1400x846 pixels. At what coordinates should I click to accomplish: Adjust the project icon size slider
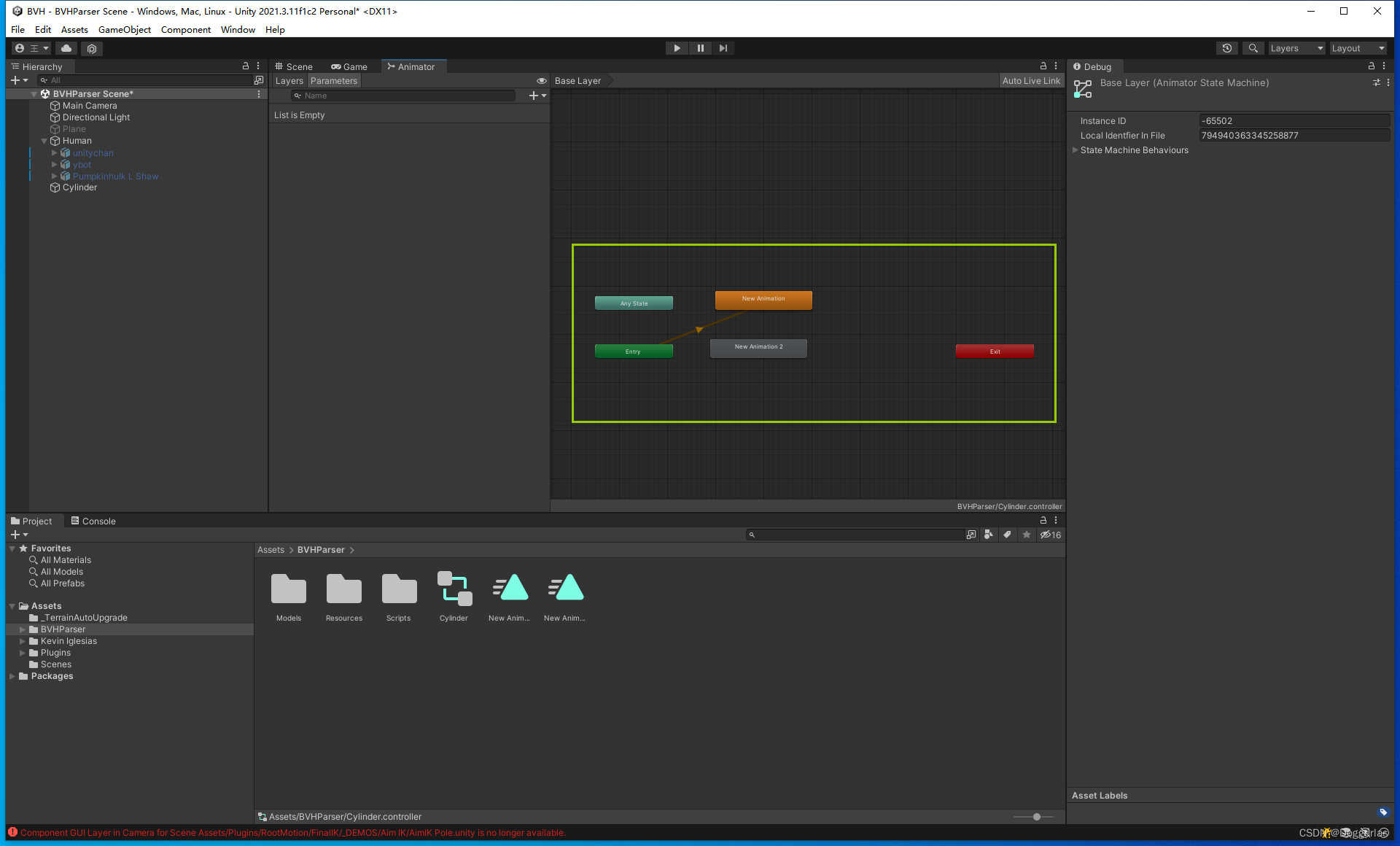click(1036, 817)
